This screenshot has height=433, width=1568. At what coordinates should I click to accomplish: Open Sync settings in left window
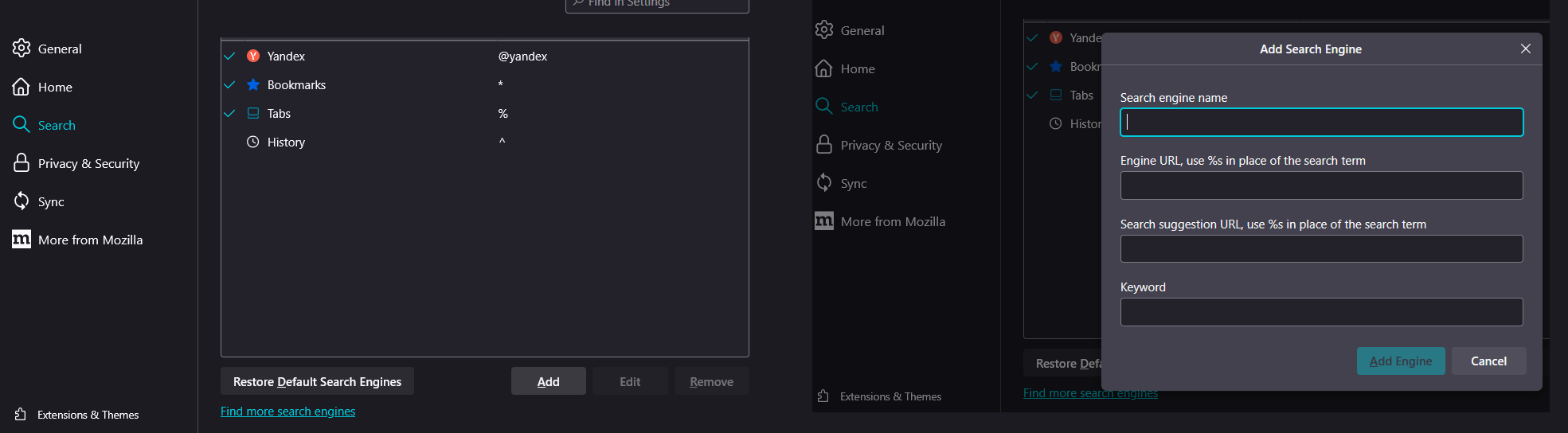point(51,201)
